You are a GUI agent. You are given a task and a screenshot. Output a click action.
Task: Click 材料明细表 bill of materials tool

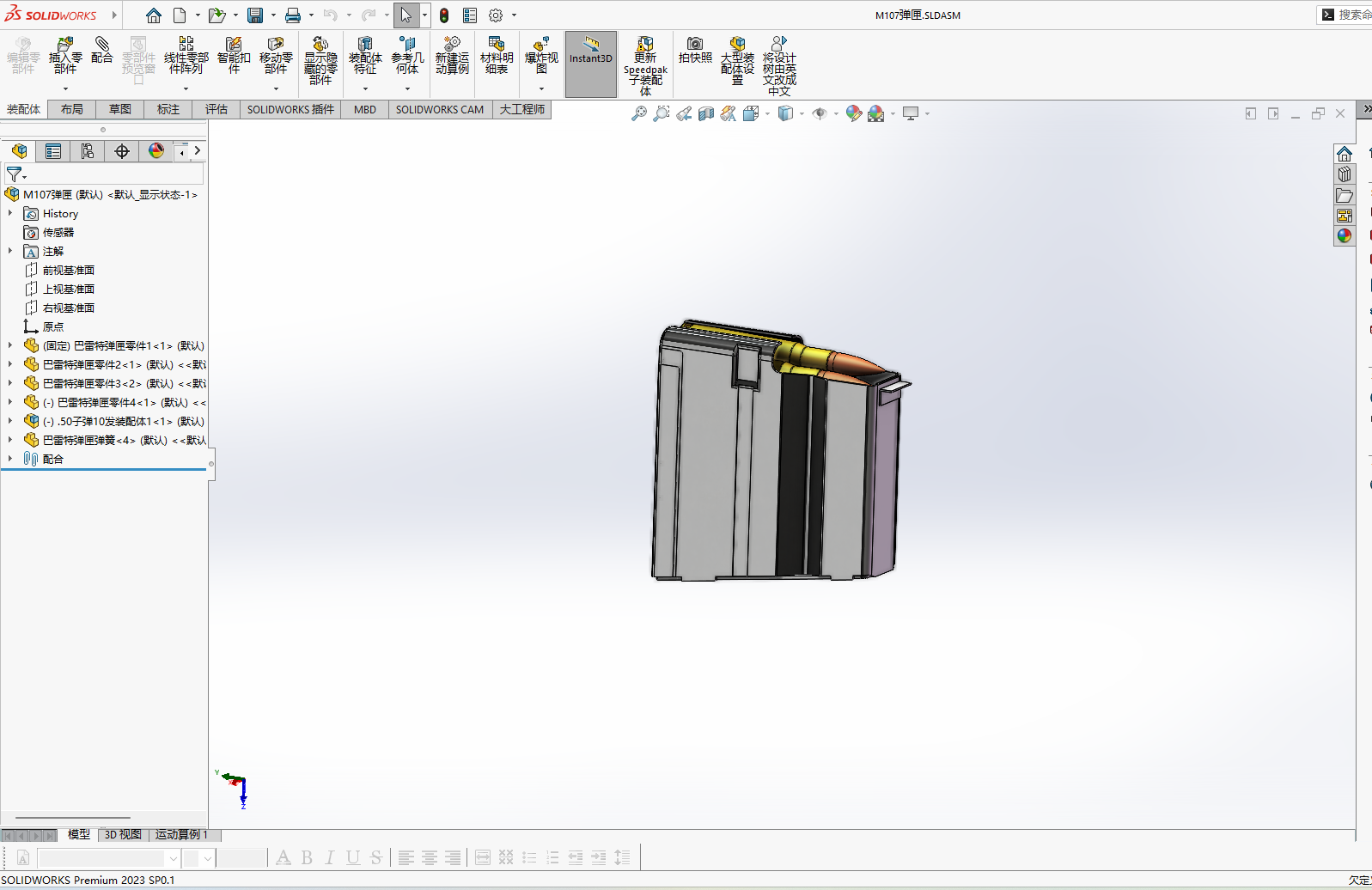click(x=497, y=56)
